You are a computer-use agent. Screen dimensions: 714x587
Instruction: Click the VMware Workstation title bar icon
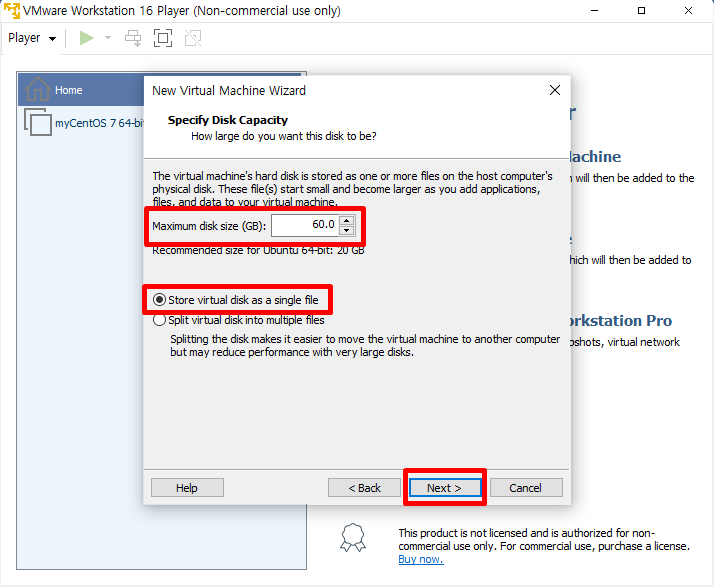(12, 10)
